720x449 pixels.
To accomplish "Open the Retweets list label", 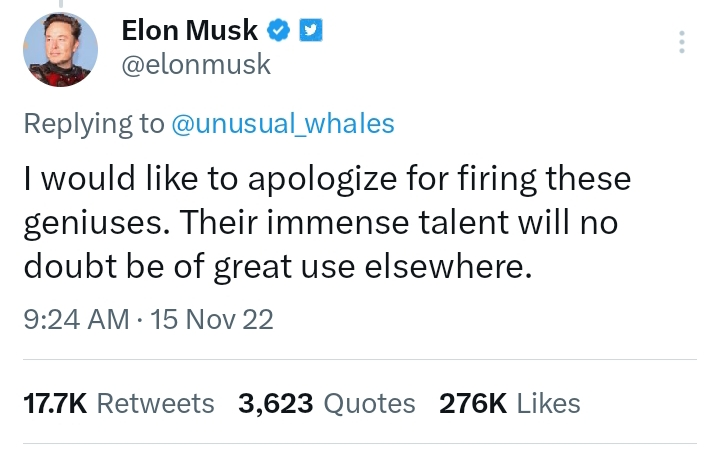I will click(x=155, y=403).
